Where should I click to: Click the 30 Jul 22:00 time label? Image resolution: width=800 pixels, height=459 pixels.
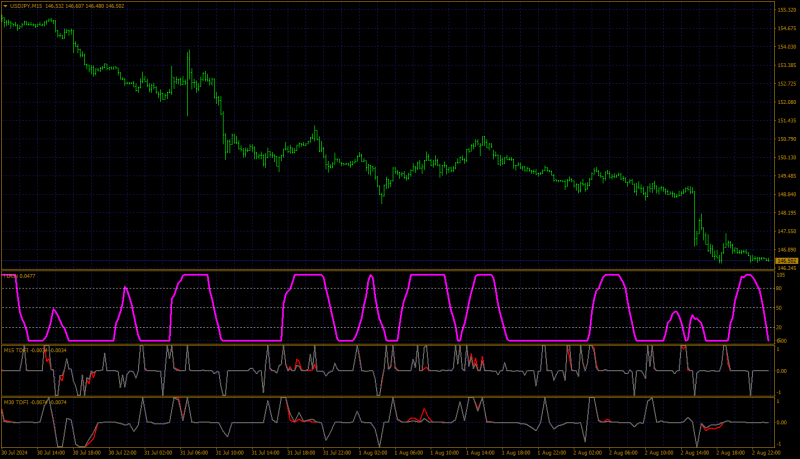[122, 452]
